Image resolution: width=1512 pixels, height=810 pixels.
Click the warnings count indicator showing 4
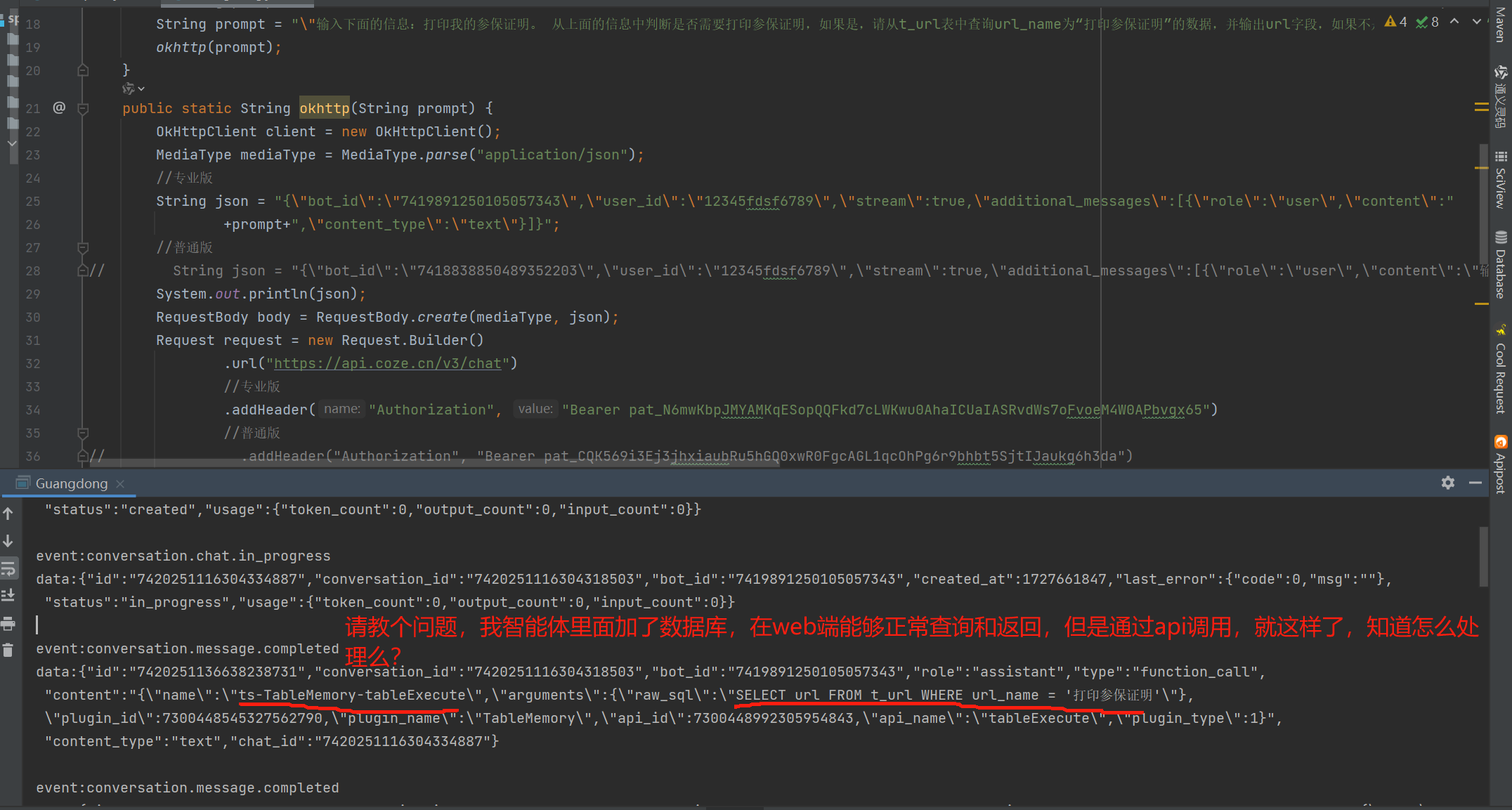coord(1395,22)
